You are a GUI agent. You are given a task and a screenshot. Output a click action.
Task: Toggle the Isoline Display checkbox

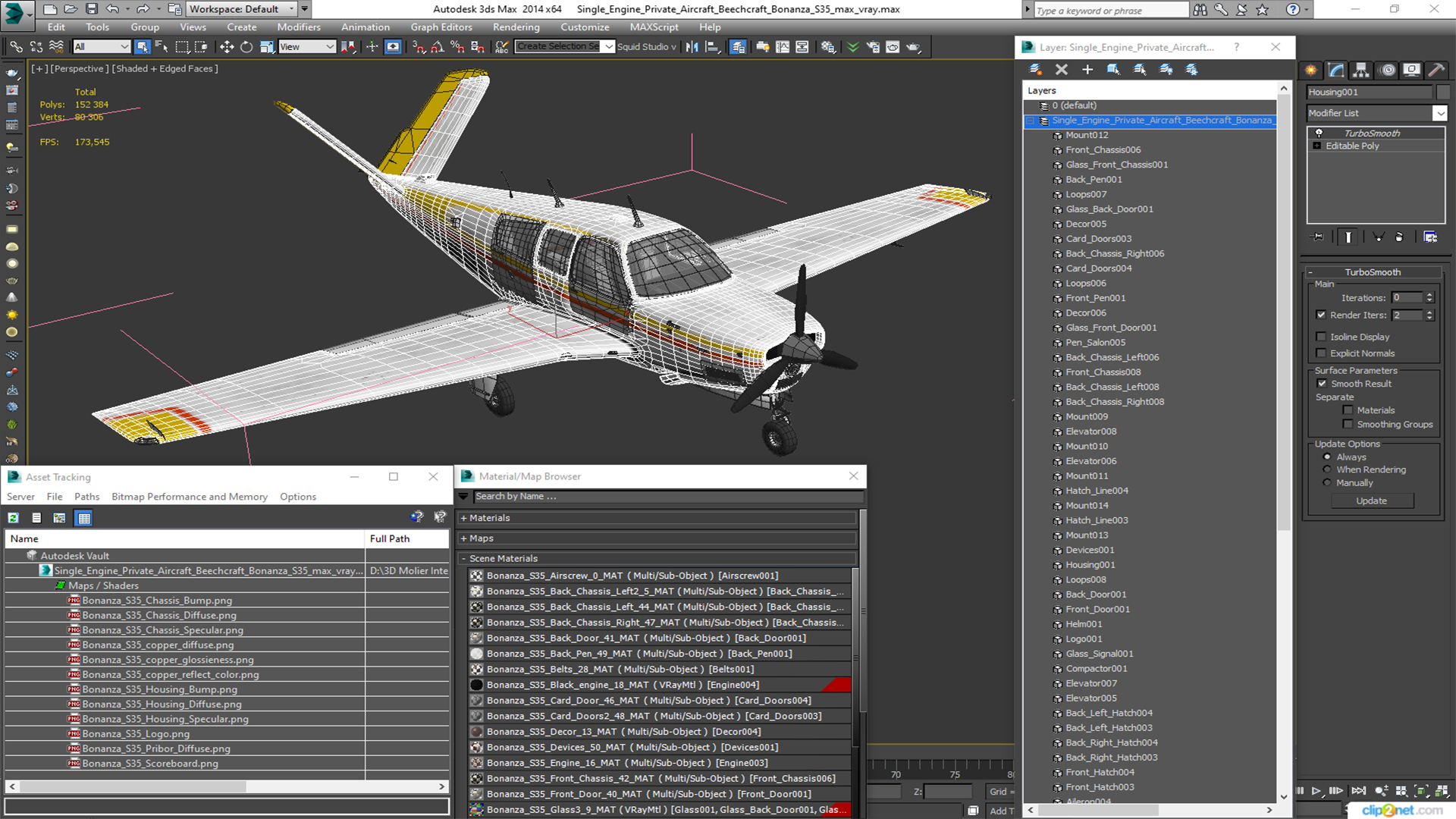[x=1321, y=337]
